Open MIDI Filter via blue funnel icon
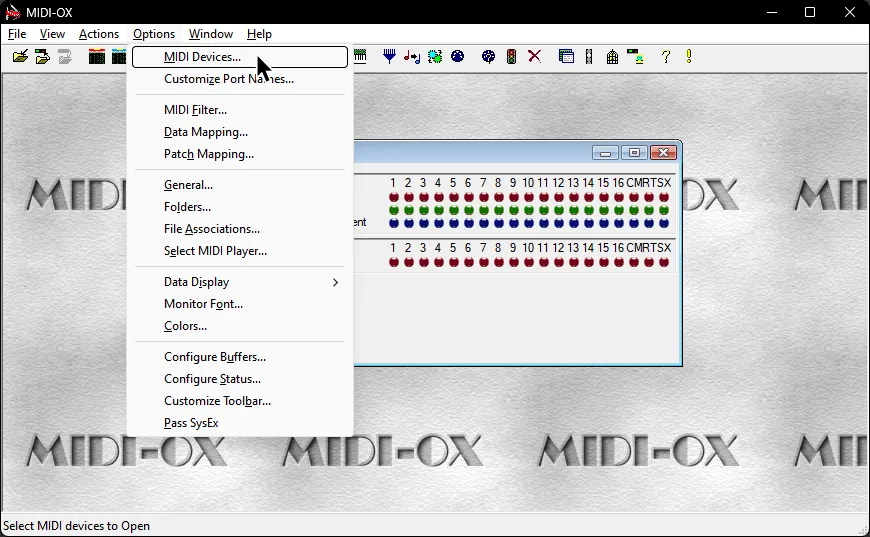 point(390,57)
